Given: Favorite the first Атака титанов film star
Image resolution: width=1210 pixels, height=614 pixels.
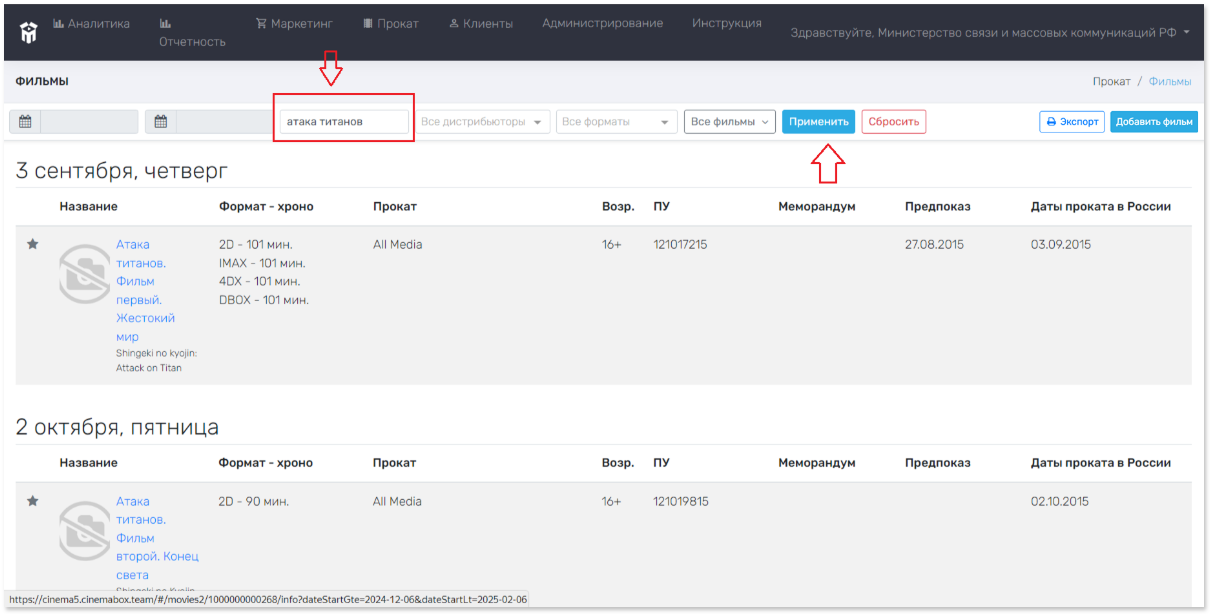Looking at the screenshot, I should pos(32,244).
